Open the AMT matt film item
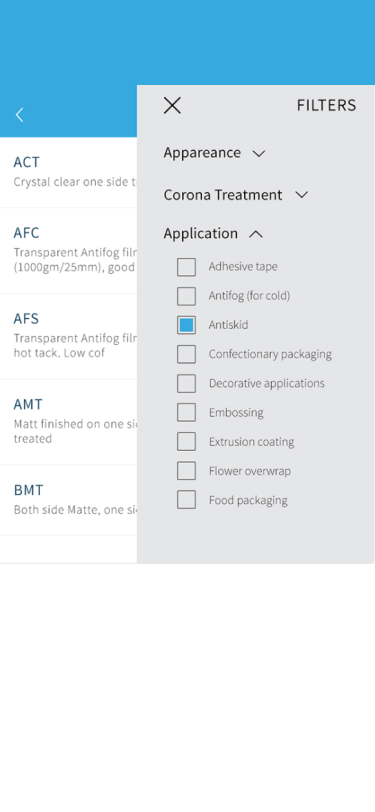Image resolution: width=375 pixels, height=812 pixels. pyautogui.click(x=68, y=422)
